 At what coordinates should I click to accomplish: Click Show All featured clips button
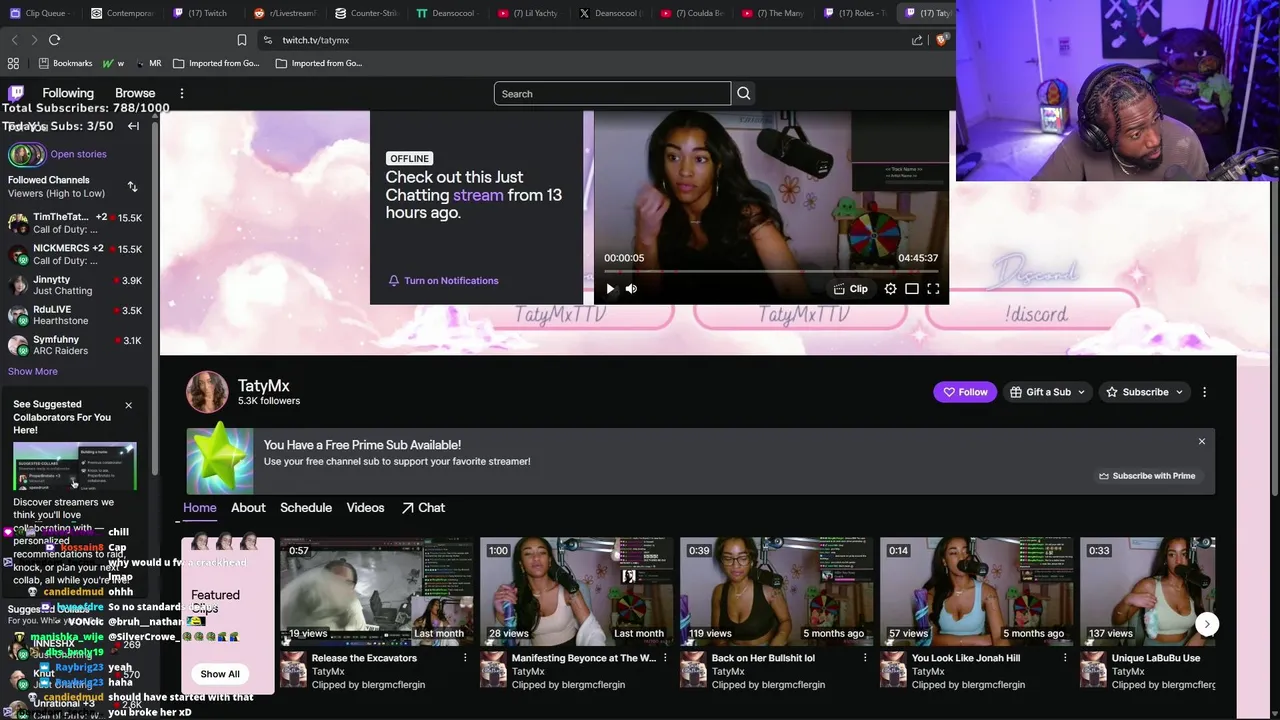click(220, 674)
